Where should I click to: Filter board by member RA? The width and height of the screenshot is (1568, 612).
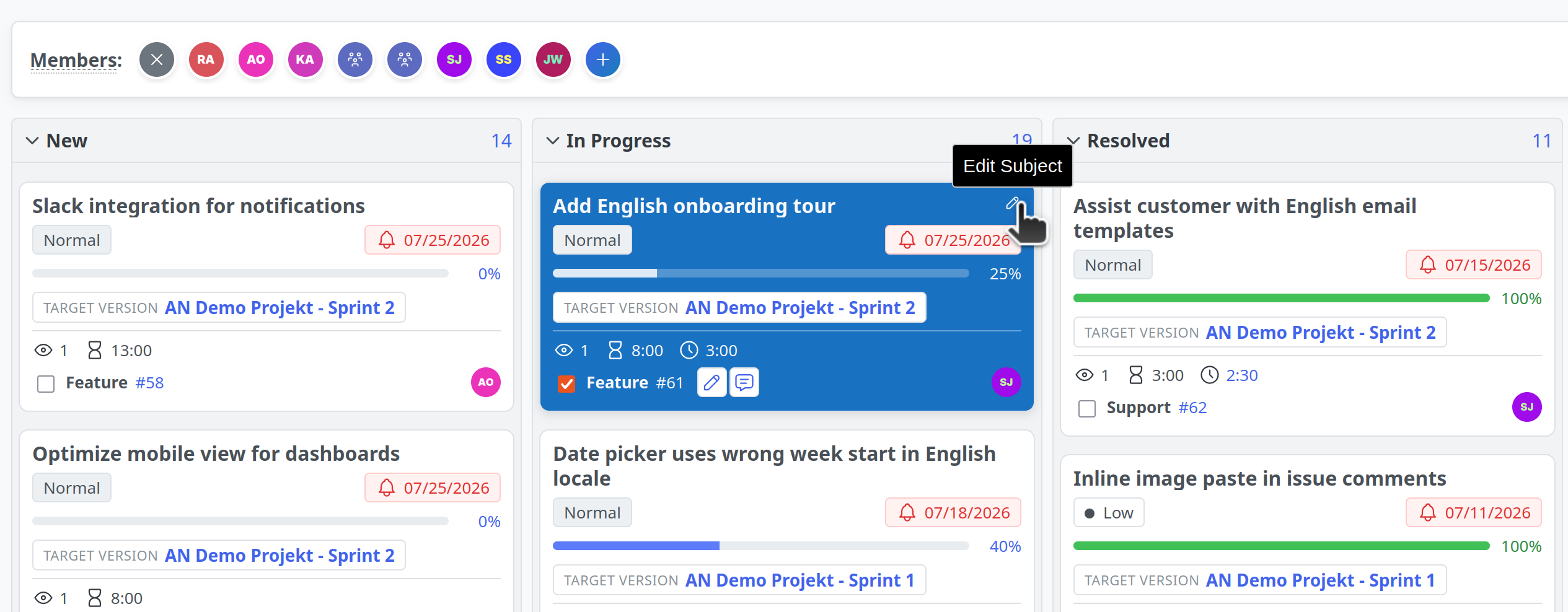[x=206, y=59]
